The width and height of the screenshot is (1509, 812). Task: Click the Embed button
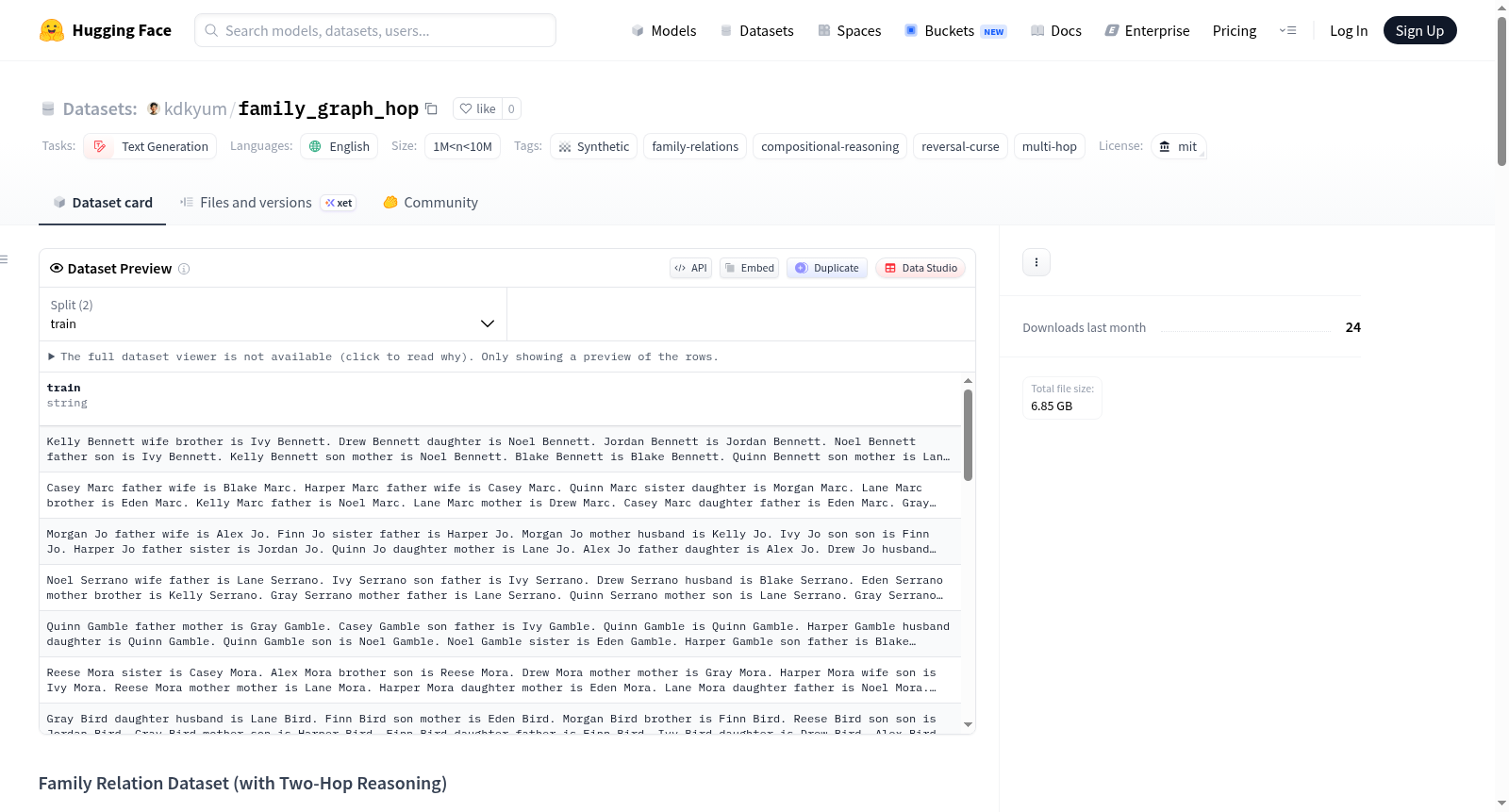click(x=749, y=268)
